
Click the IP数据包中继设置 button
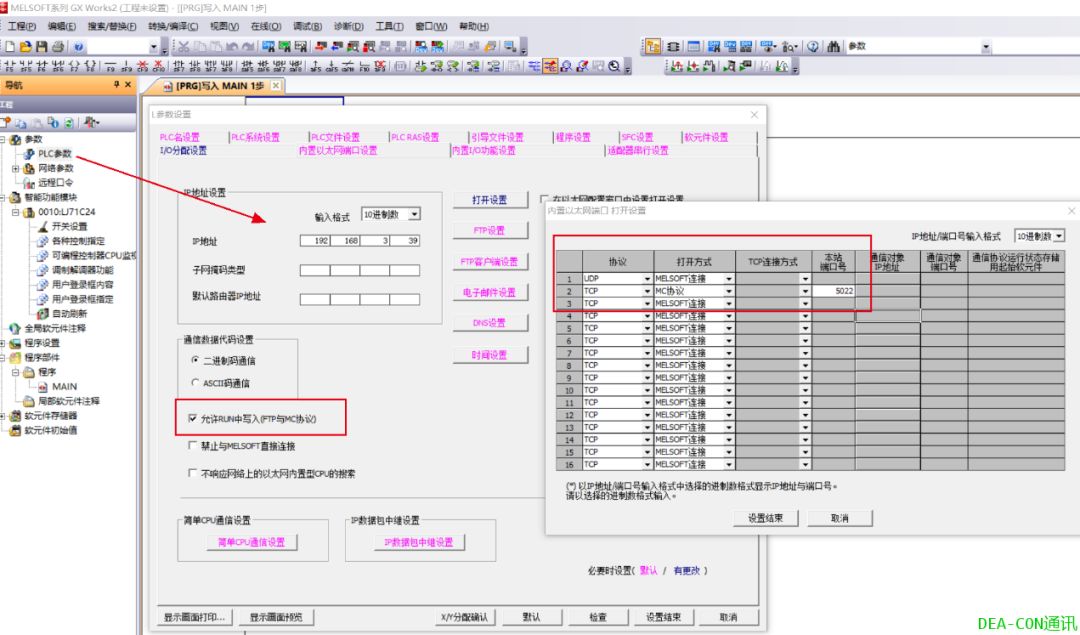pos(419,542)
